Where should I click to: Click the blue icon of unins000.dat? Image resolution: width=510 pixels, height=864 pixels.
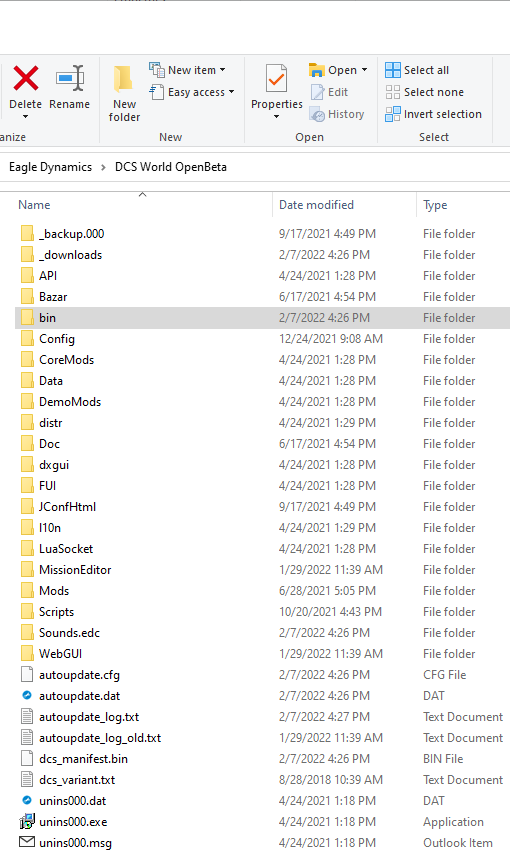(x=27, y=800)
